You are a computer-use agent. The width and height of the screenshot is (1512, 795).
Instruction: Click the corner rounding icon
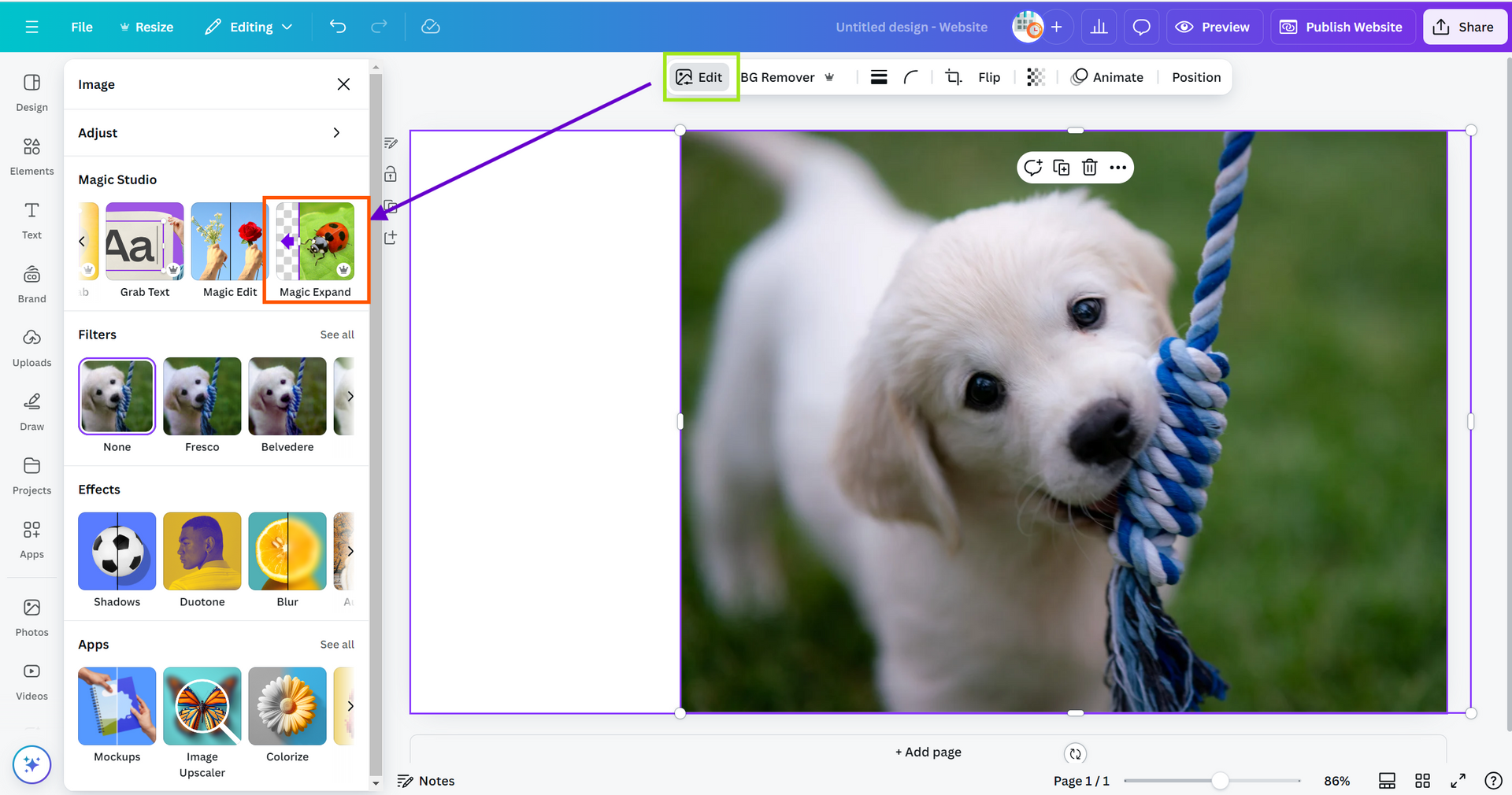click(x=911, y=77)
